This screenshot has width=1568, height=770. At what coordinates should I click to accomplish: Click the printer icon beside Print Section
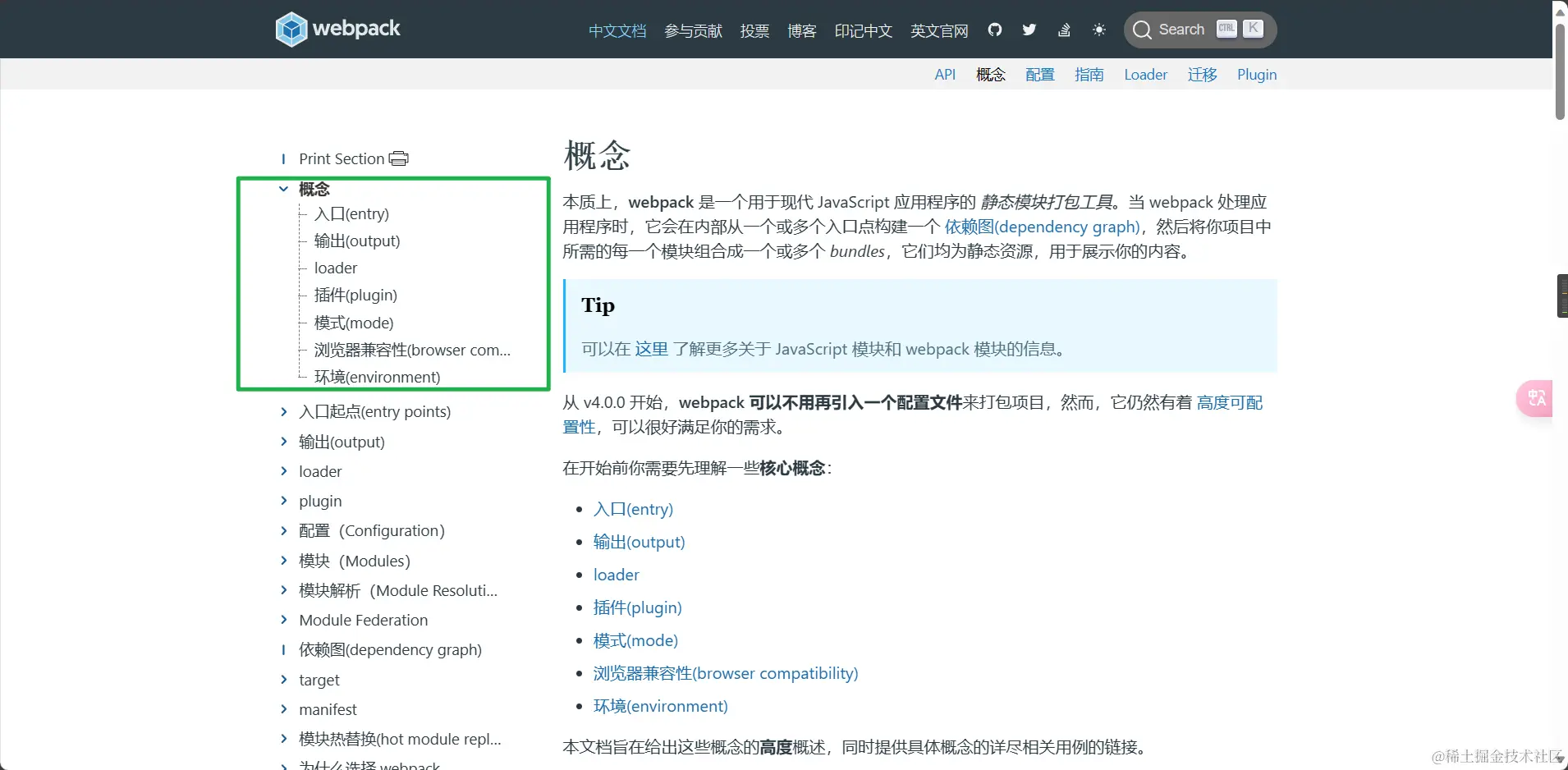click(399, 158)
